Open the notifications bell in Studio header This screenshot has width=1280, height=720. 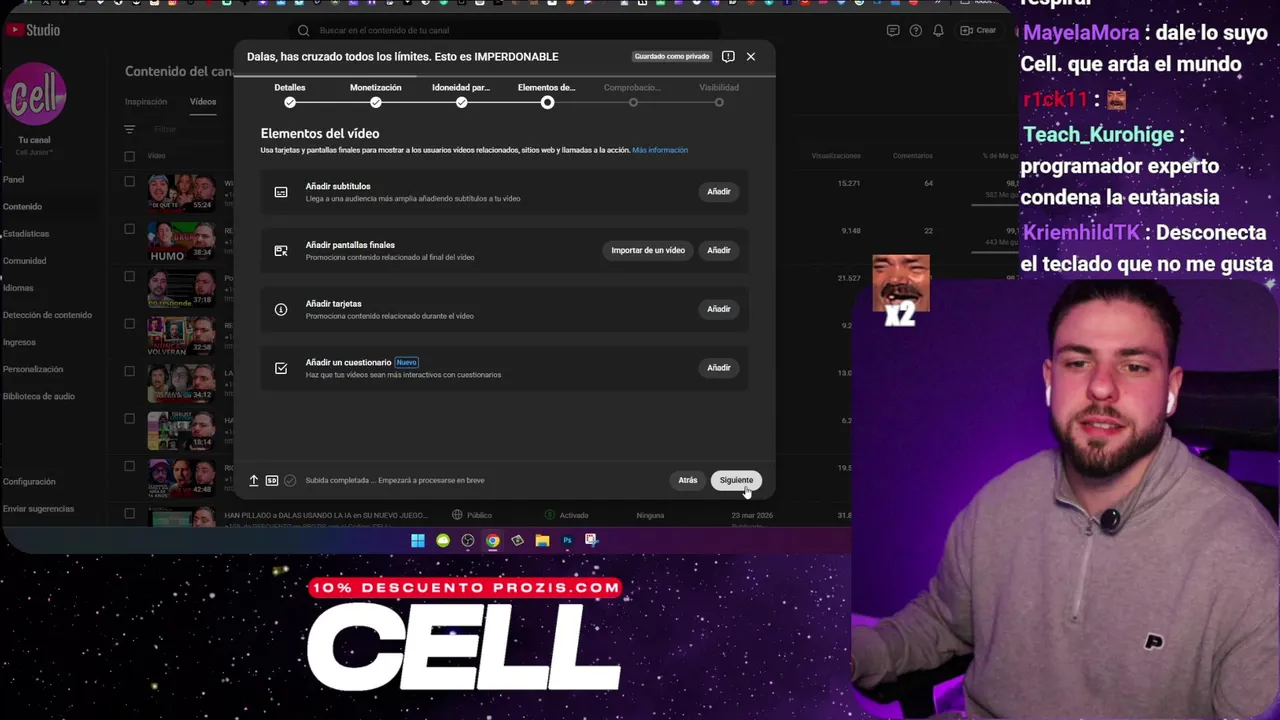938,31
